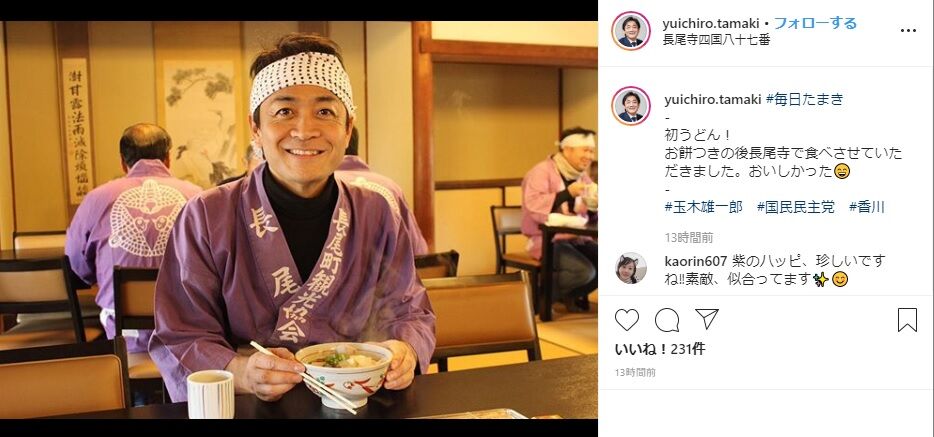Like the post with heart icon
Screen dimensions: 934x437
point(627,320)
